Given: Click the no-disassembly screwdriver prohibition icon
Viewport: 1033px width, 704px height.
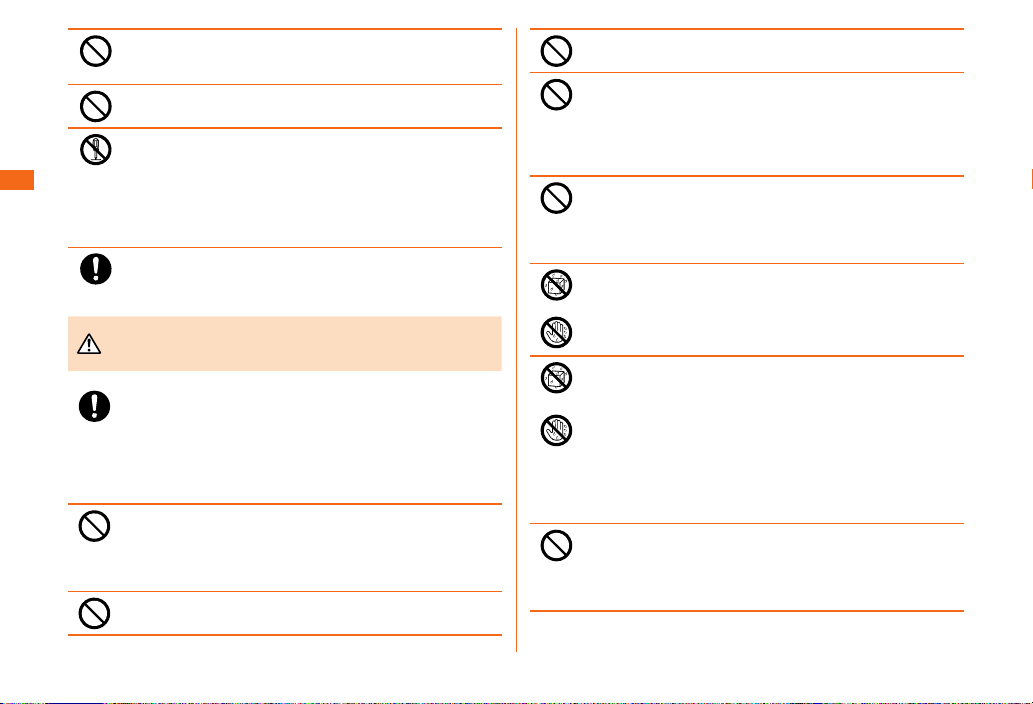Looking at the screenshot, I should tap(96, 150).
